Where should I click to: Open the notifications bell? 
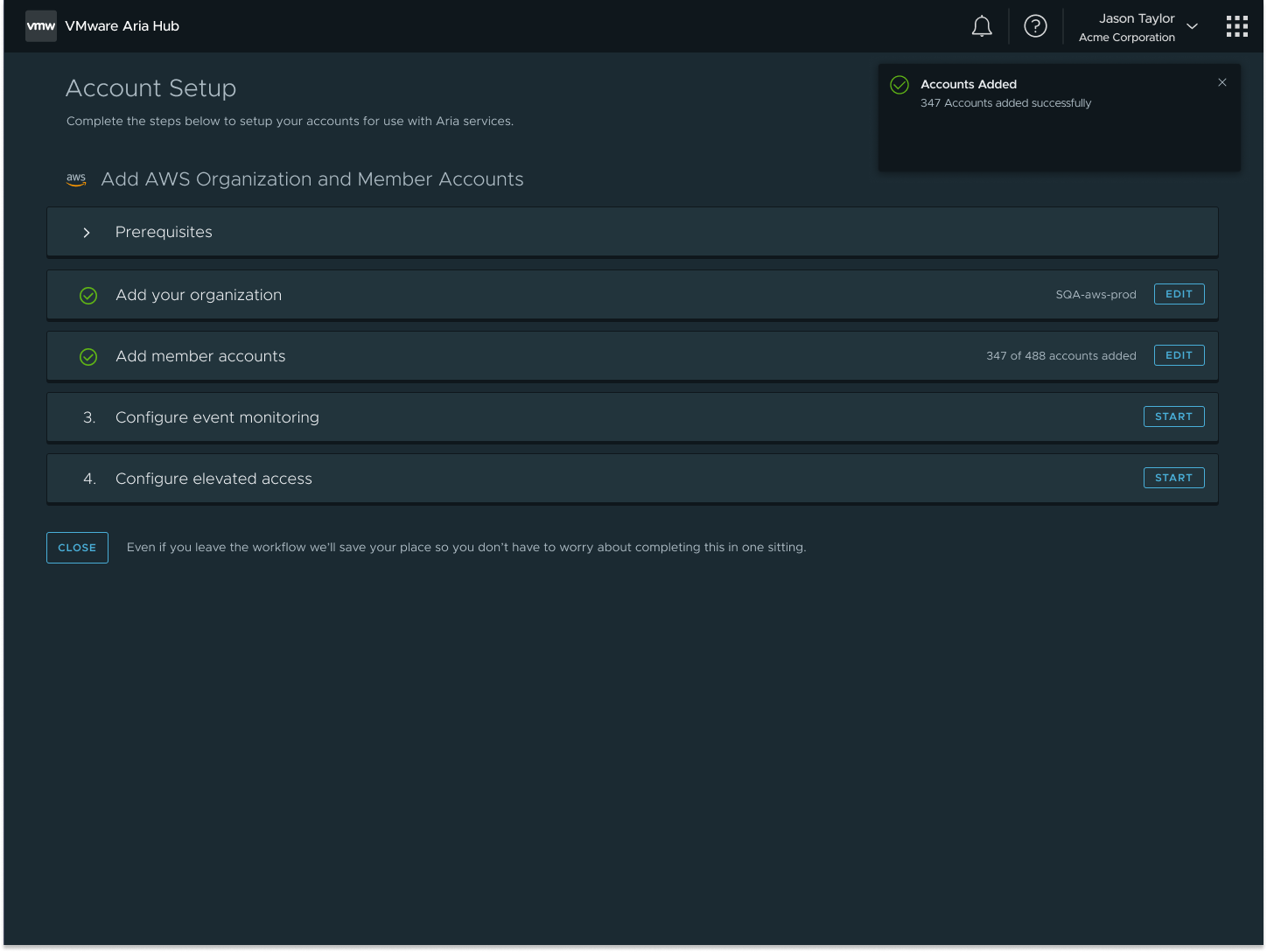coord(982,26)
